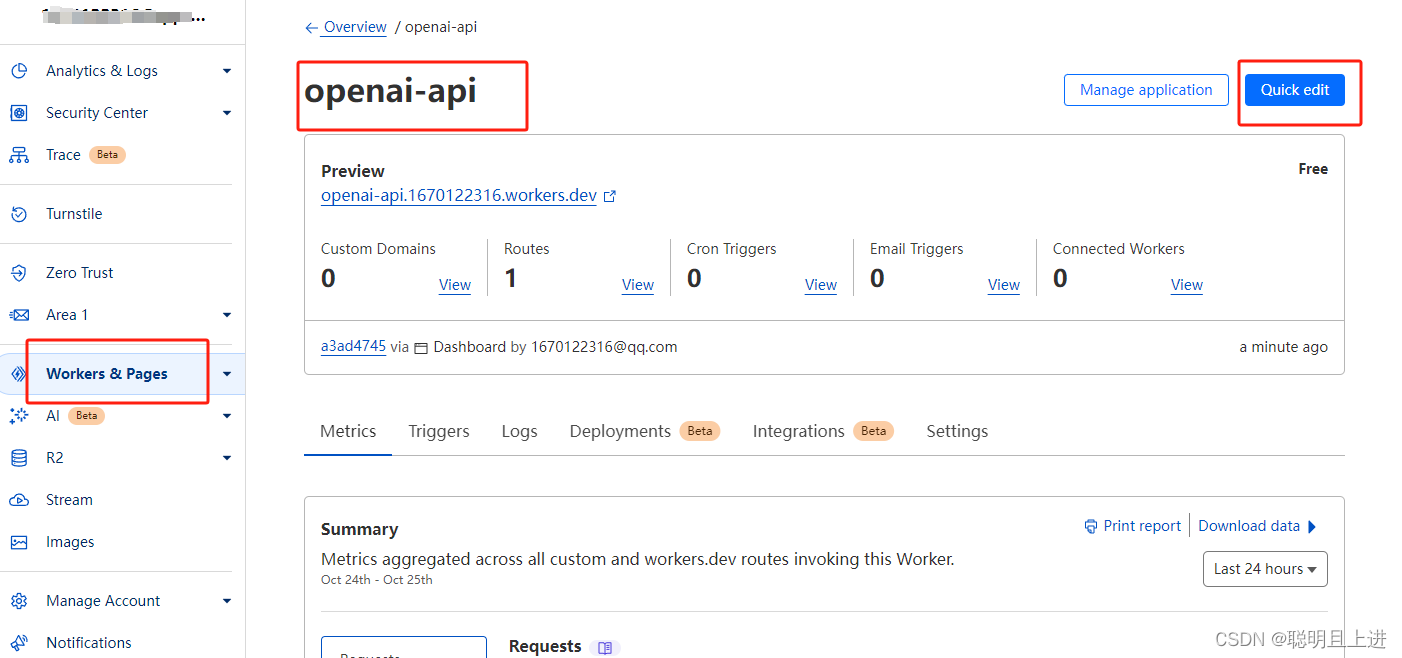The width and height of the screenshot is (1402, 658).
Task: Expand the AI menu arrow
Action: tap(227, 416)
